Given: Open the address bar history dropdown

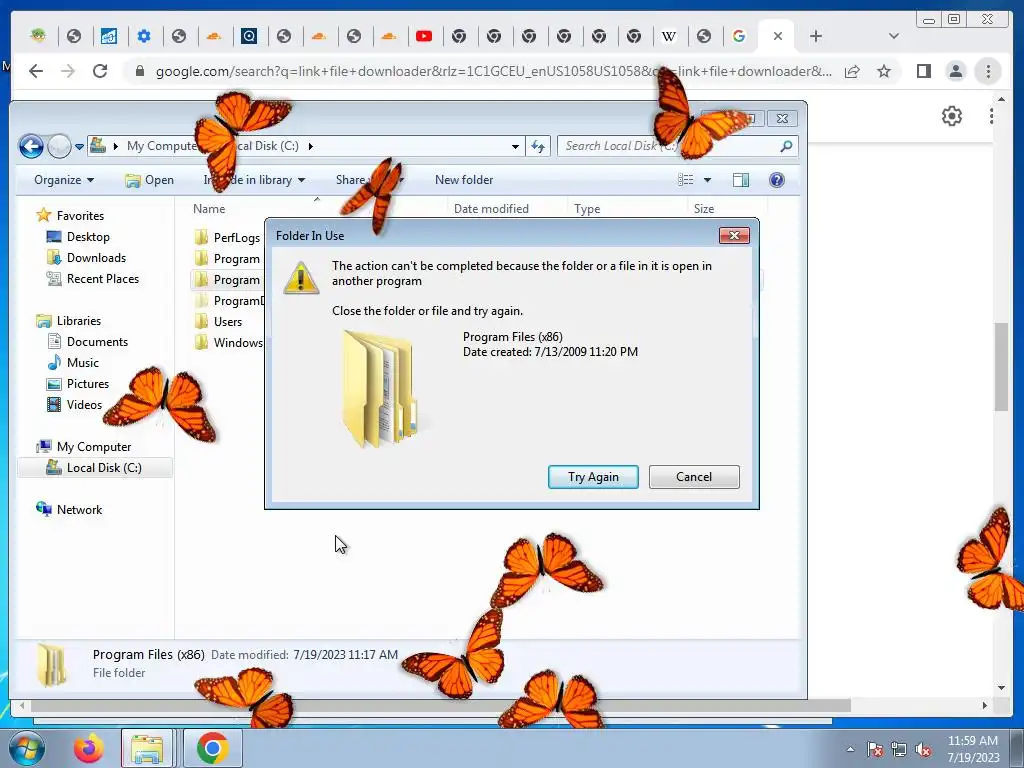Looking at the screenshot, I should click(x=515, y=146).
